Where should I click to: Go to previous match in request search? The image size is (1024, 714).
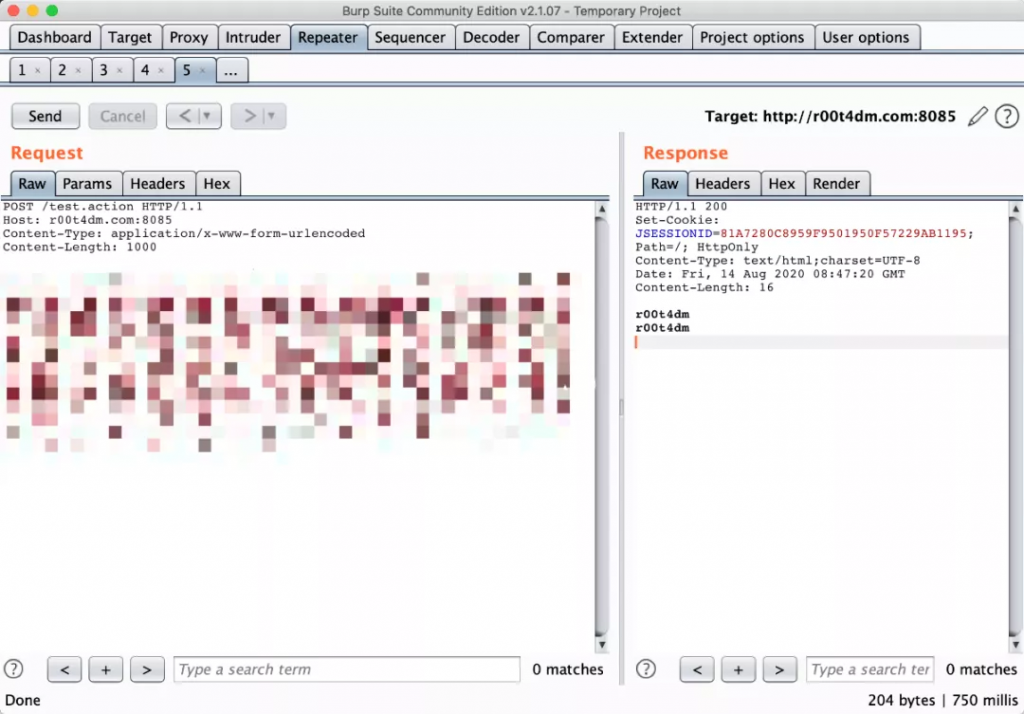[65, 670]
